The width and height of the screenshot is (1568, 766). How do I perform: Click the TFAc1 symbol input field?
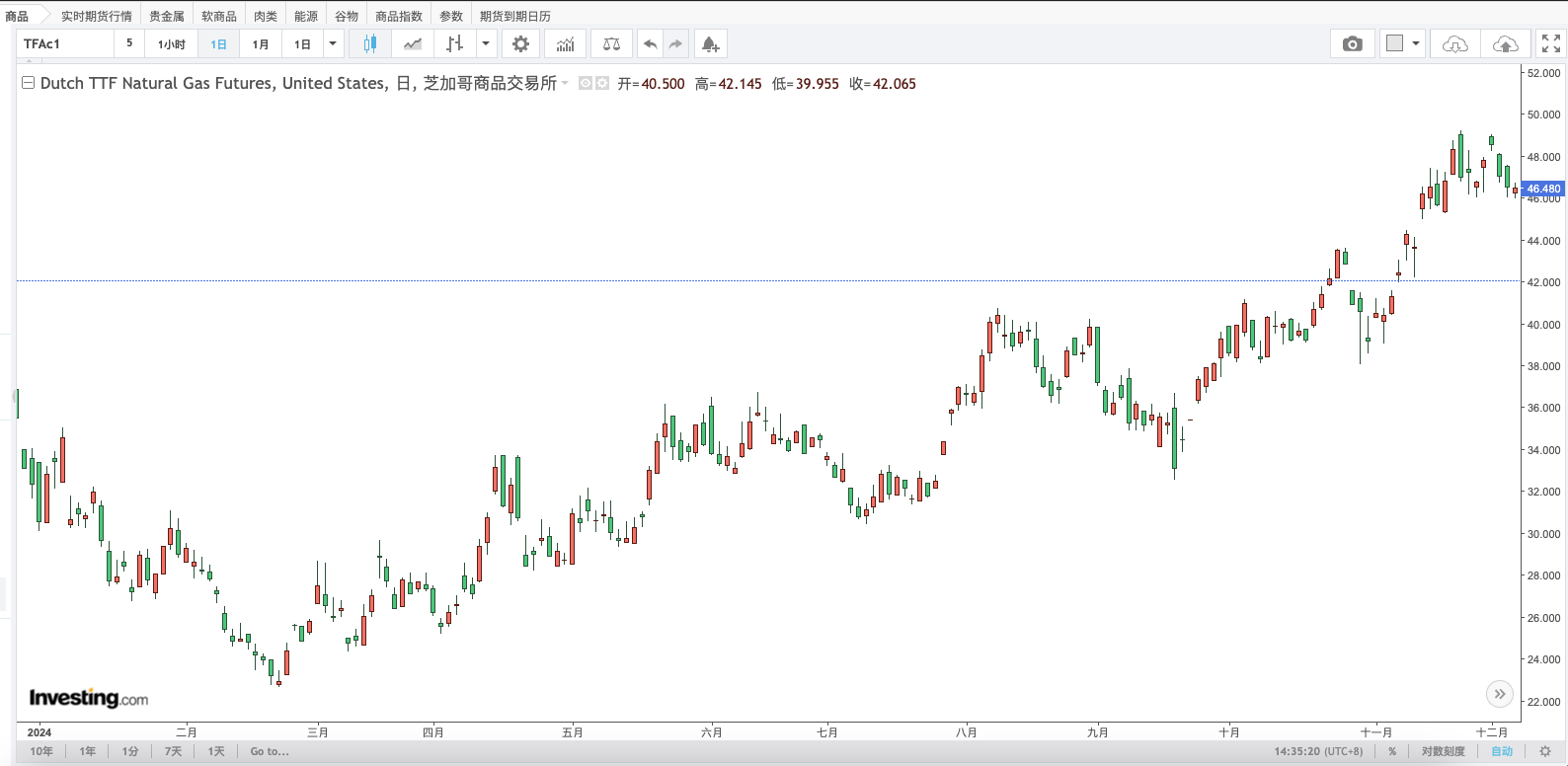coord(65,44)
